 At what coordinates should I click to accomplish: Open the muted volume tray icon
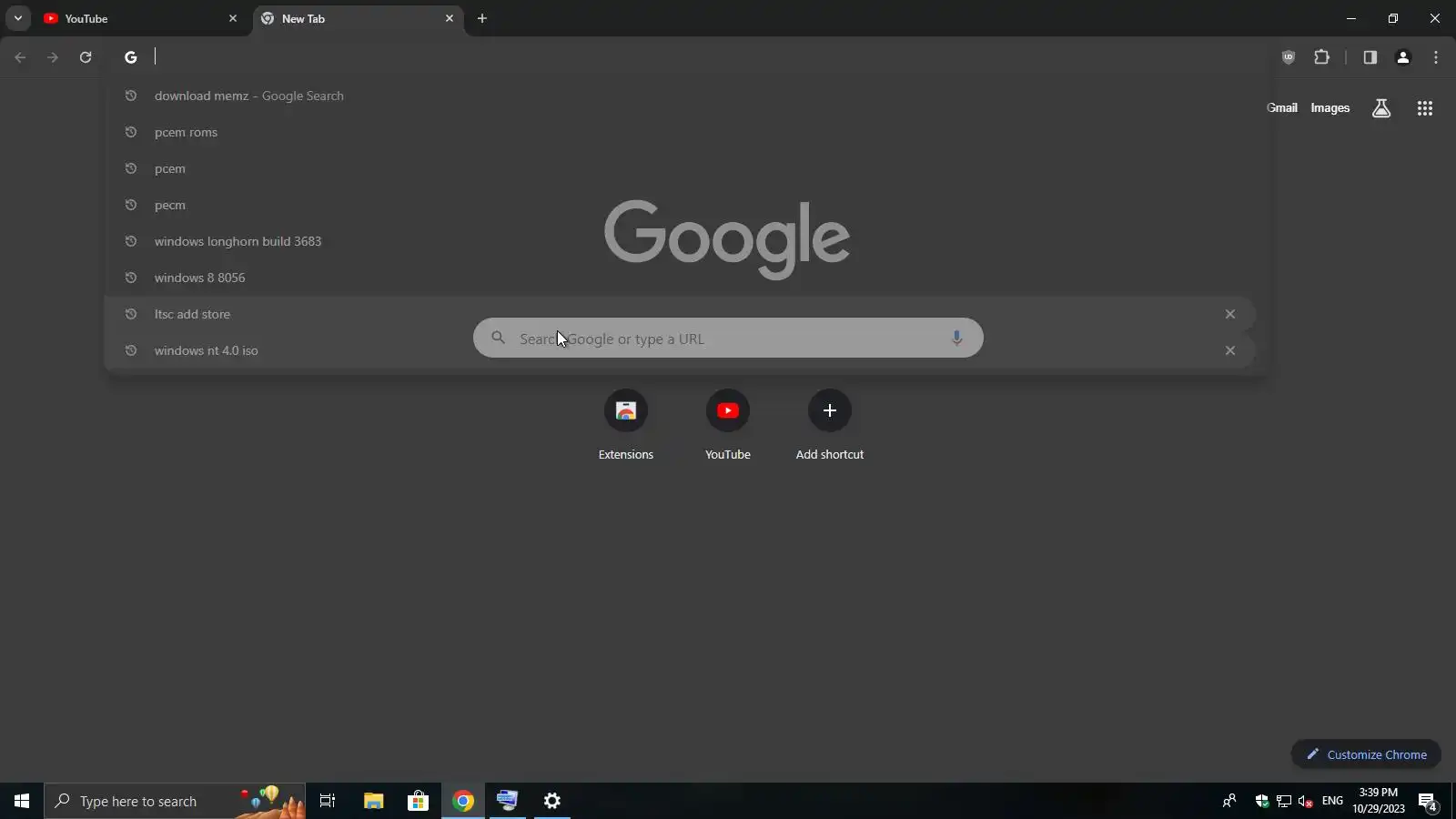pos(1306,801)
